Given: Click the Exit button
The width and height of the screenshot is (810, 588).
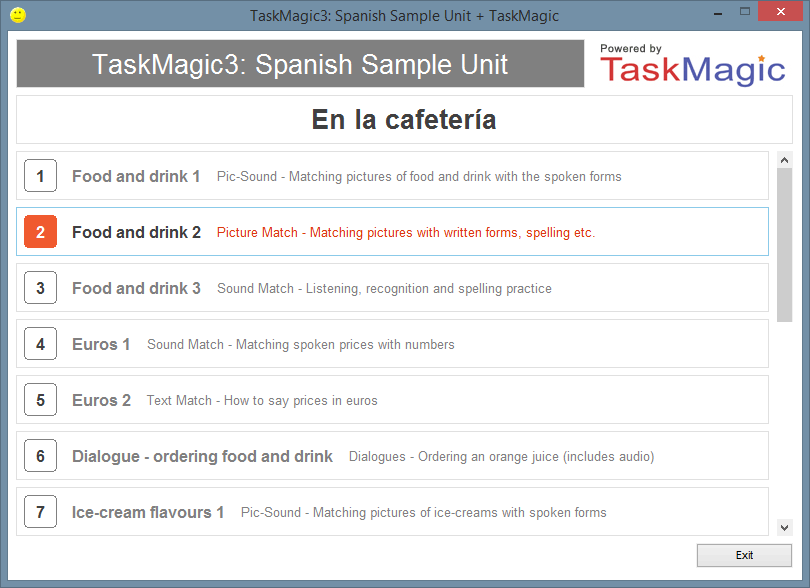Looking at the screenshot, I should pyautogui.click(x=744, y=555).
